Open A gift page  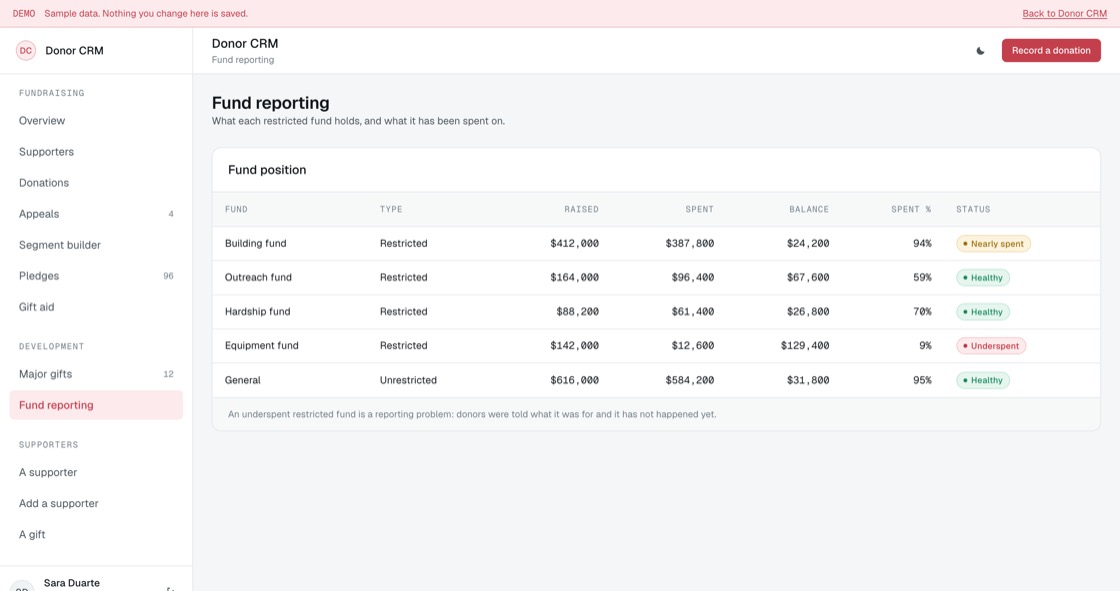[x=96, y=535]
